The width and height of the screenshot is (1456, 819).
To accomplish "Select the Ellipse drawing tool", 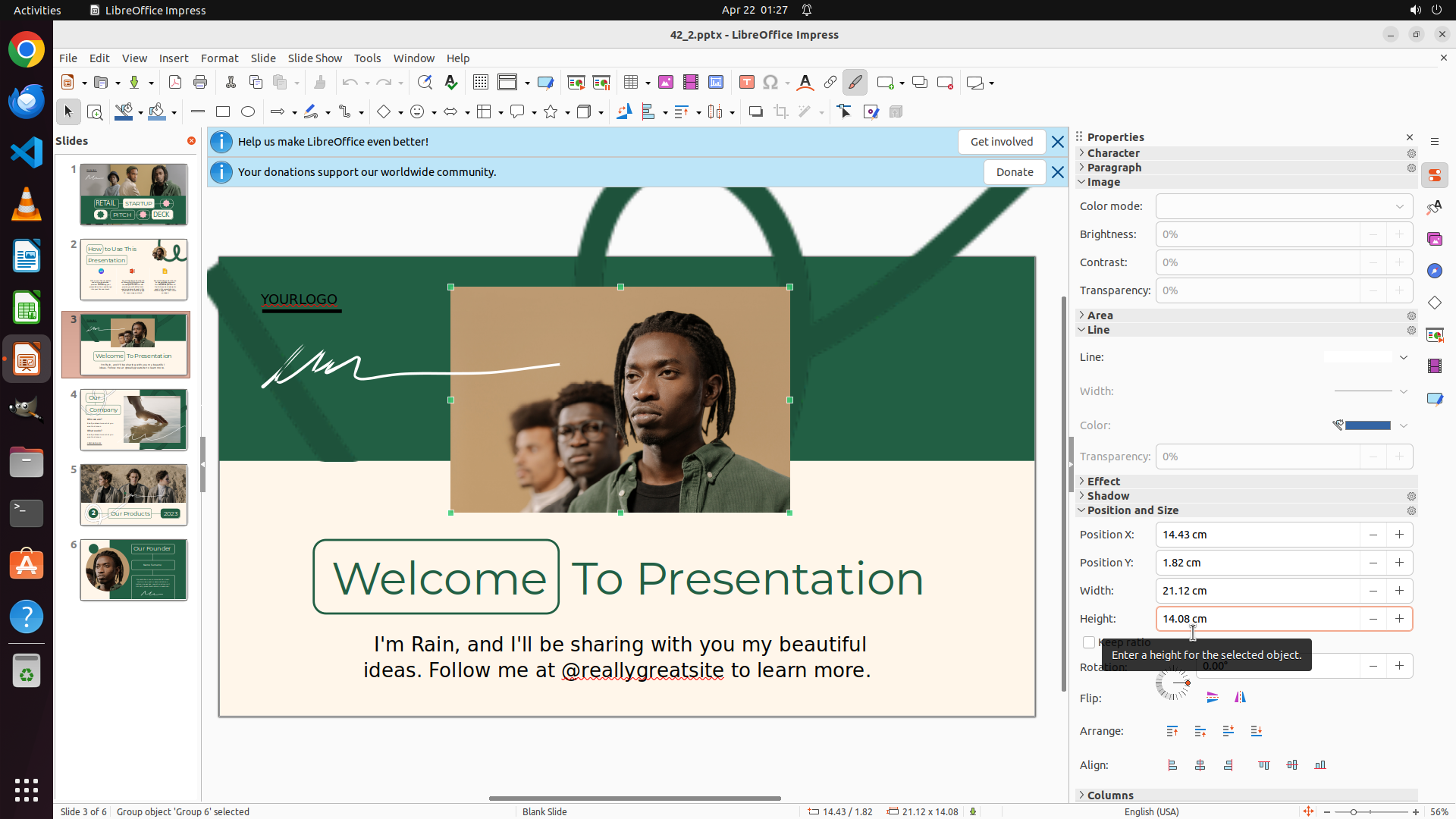I will pyautogui.click(x=248, y=112).
